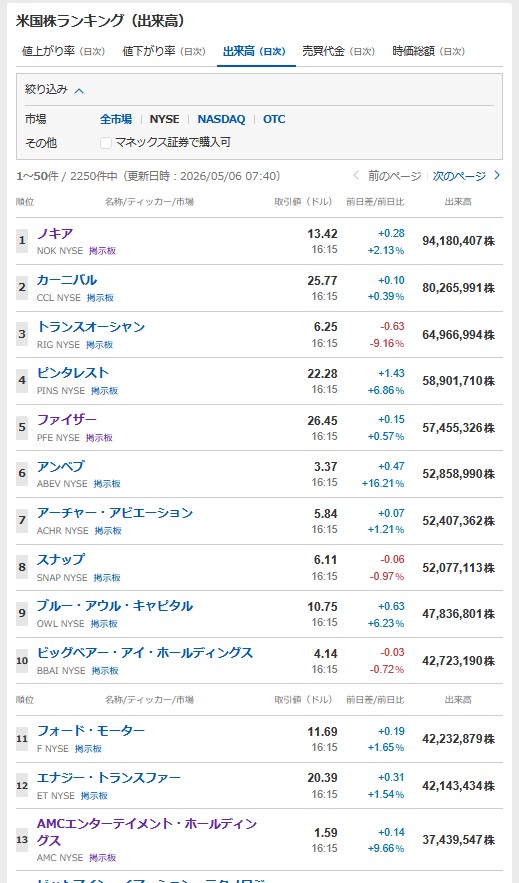Open 時価総額 ranking tab

pos(428,51)
